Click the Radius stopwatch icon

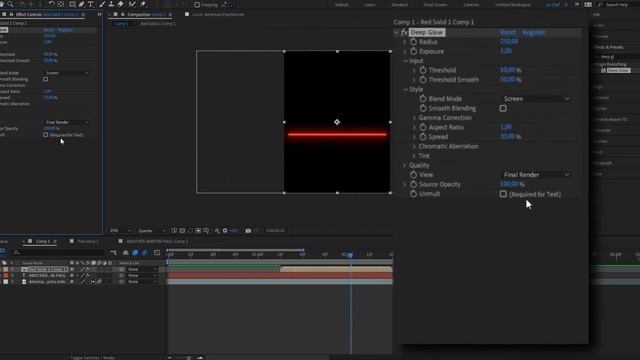413,42
